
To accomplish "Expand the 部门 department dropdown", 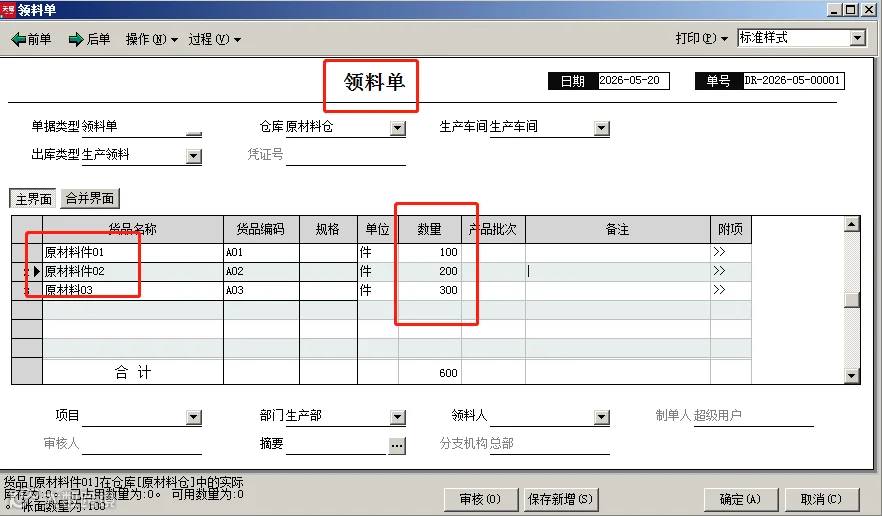I will 398,417.
